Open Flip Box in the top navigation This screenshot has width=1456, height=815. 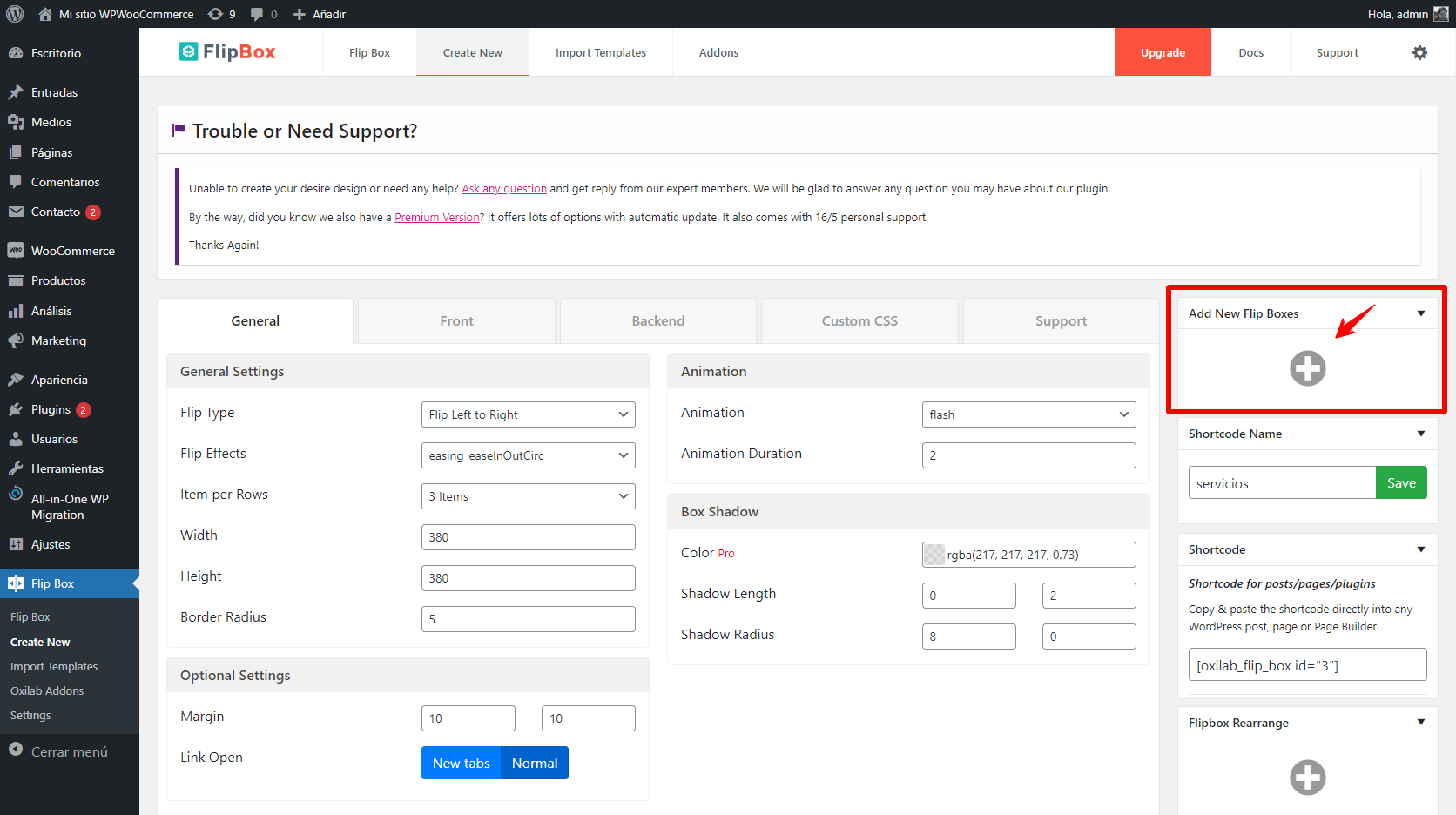coord(369,52)
